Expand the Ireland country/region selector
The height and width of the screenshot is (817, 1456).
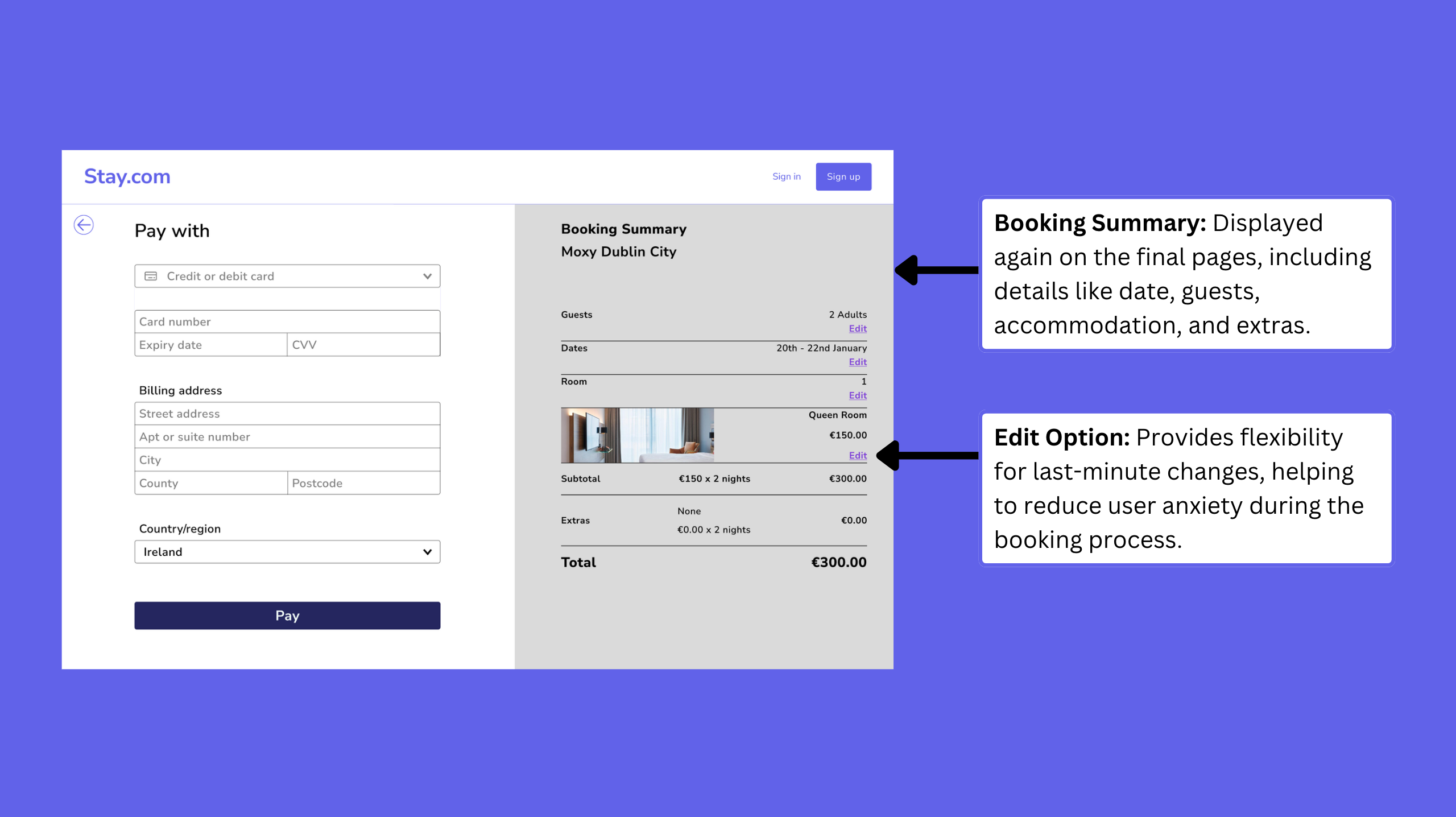pos(286,551)
